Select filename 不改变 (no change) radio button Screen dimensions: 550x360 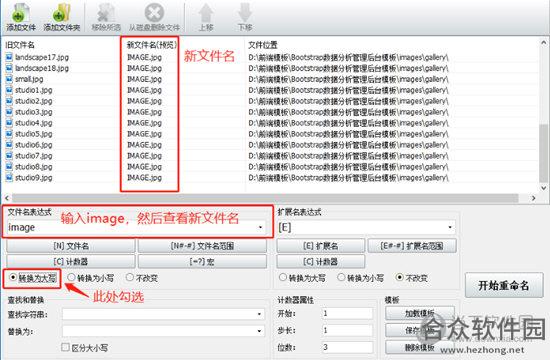click(x=130, y=277)
